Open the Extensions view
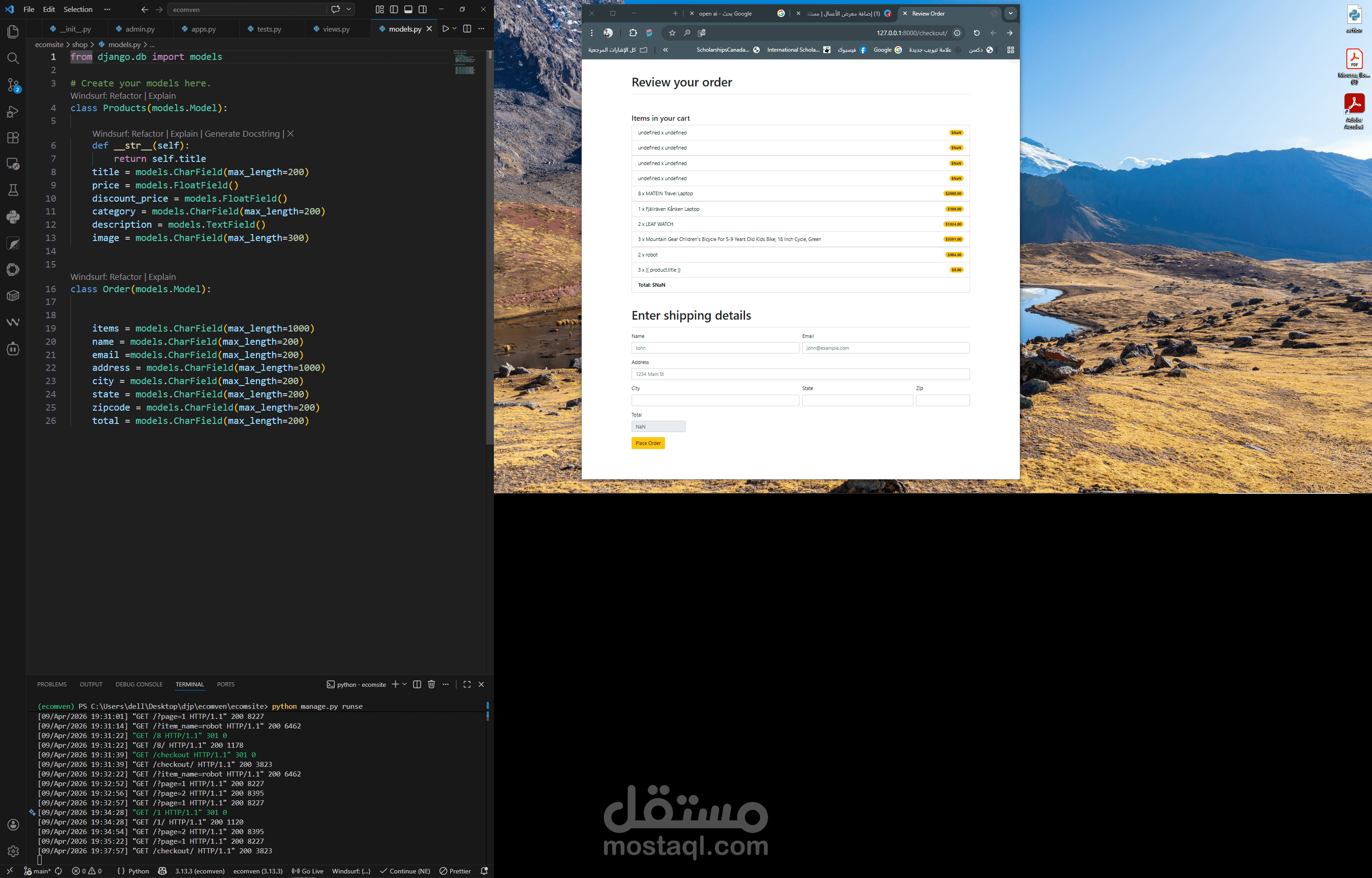 12,137
